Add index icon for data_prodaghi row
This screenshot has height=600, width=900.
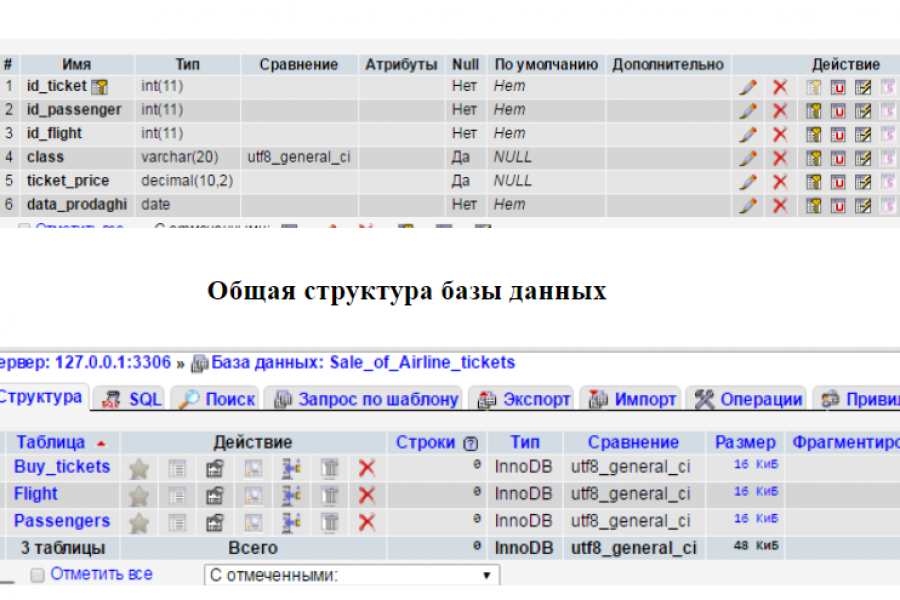click(863, 206)
